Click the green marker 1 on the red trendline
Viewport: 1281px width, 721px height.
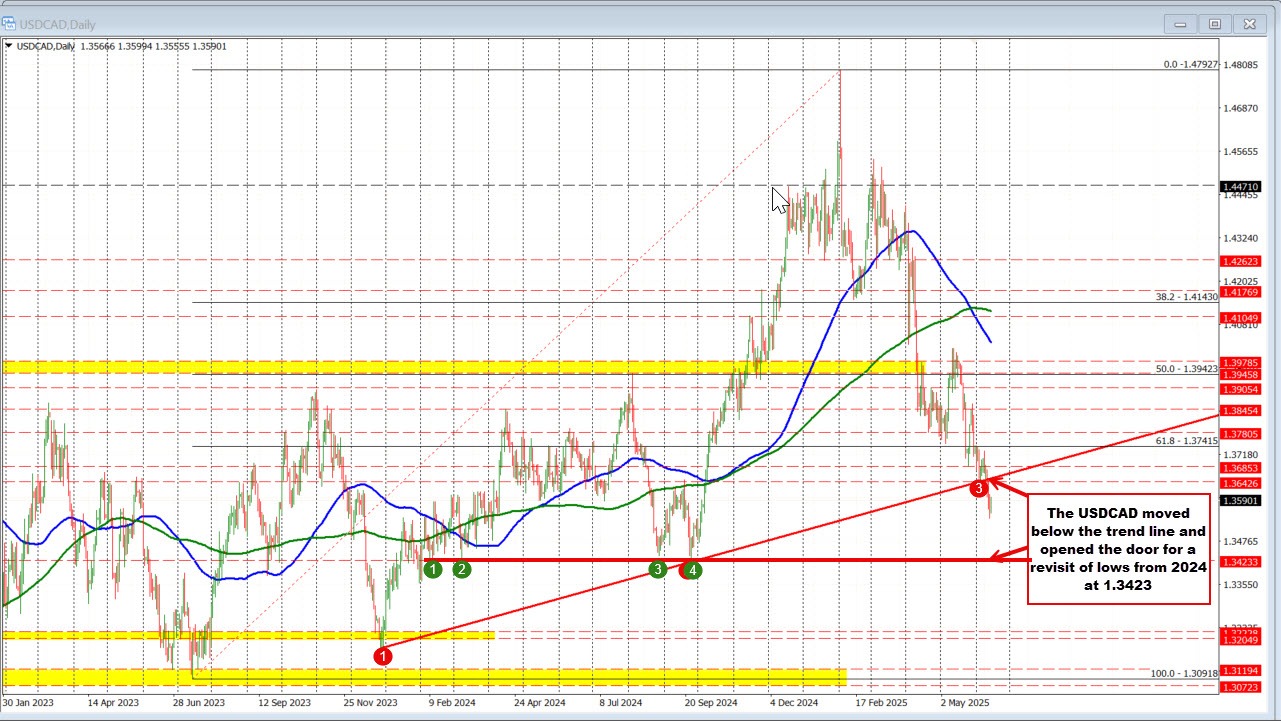(432, 569)
